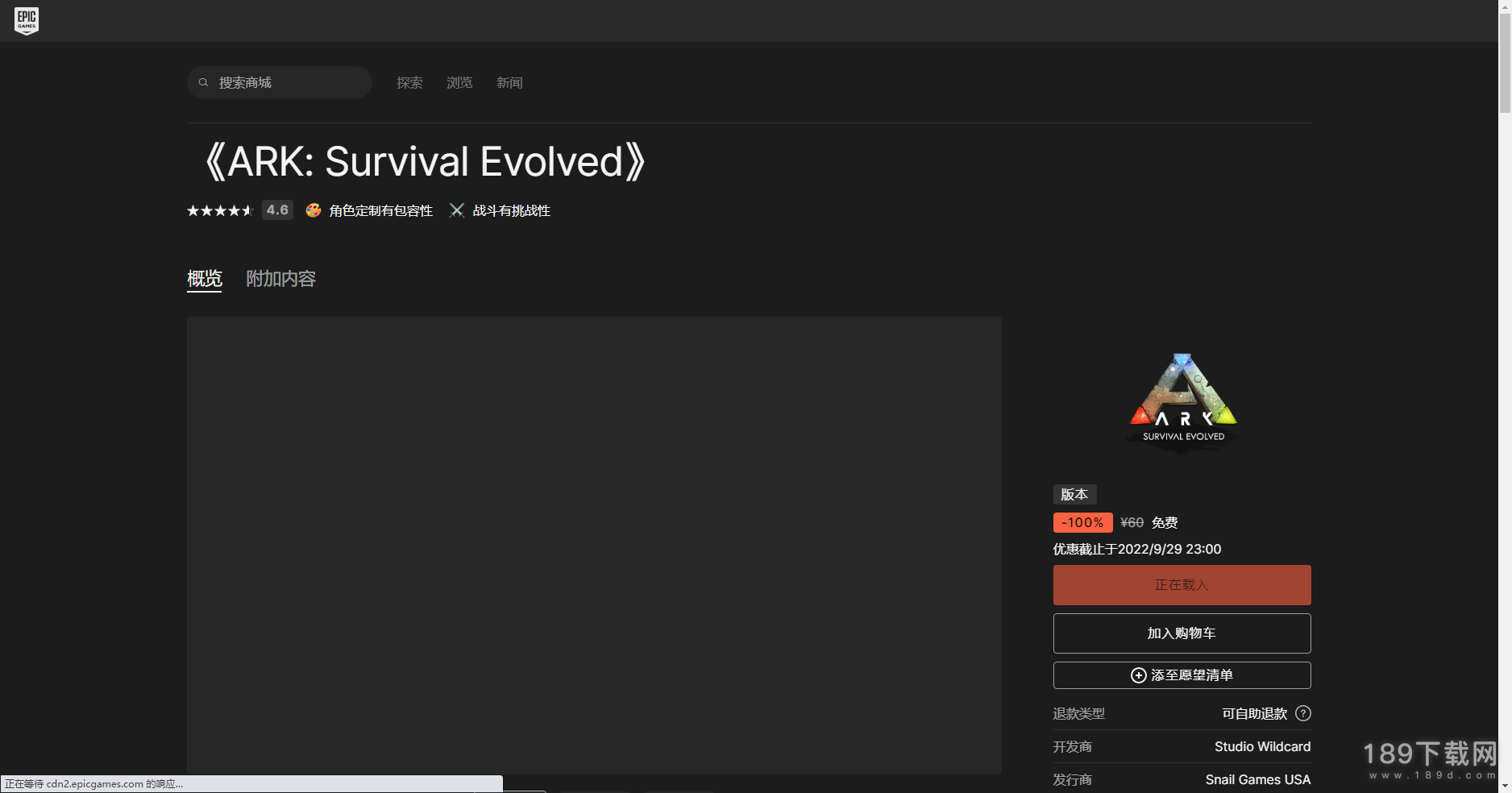
Task: Click the page title ARK: Survival Evolved
Action: click(x=425, y=162)
